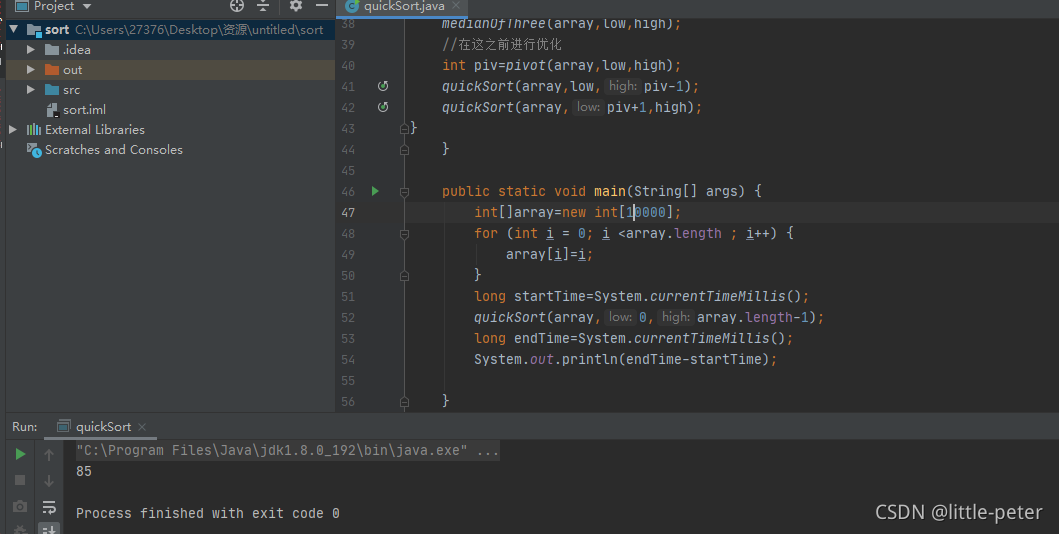Click recursive call icon on line 42
The width and height of the screenshot is (1059, 534).
click(383, 107)
